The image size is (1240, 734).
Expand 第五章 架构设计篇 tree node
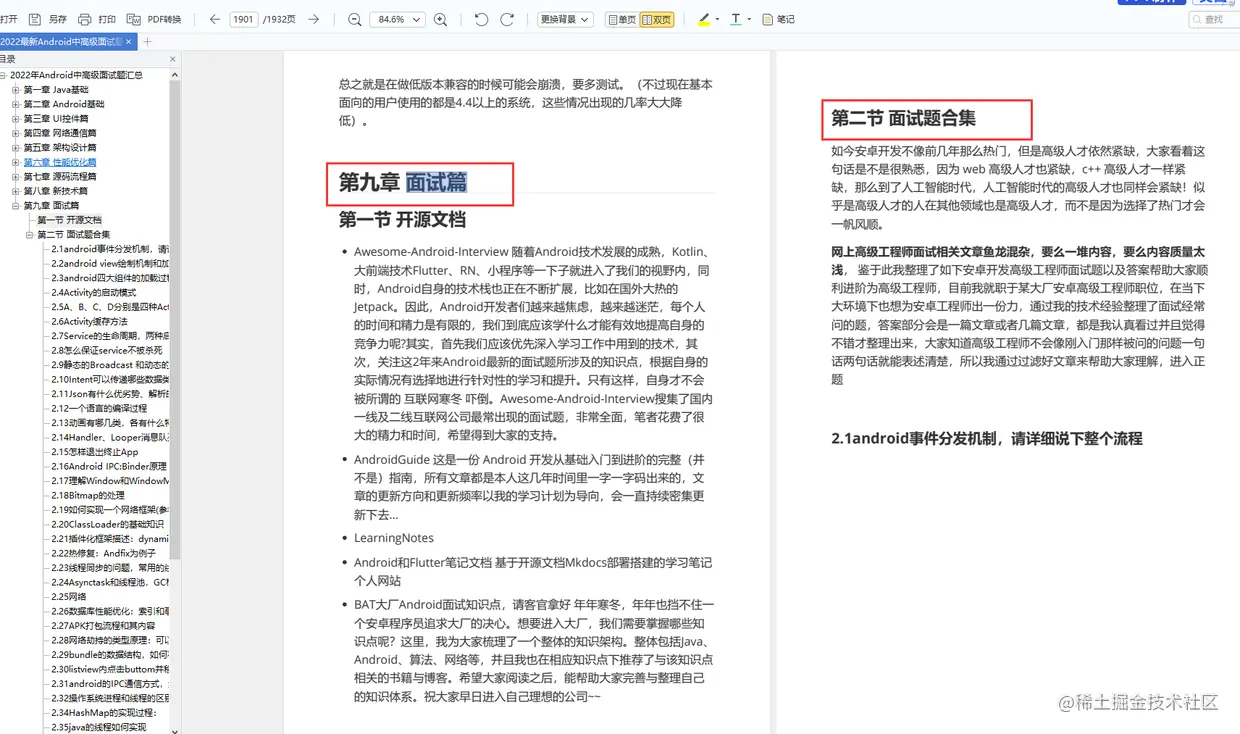(16, 147)
